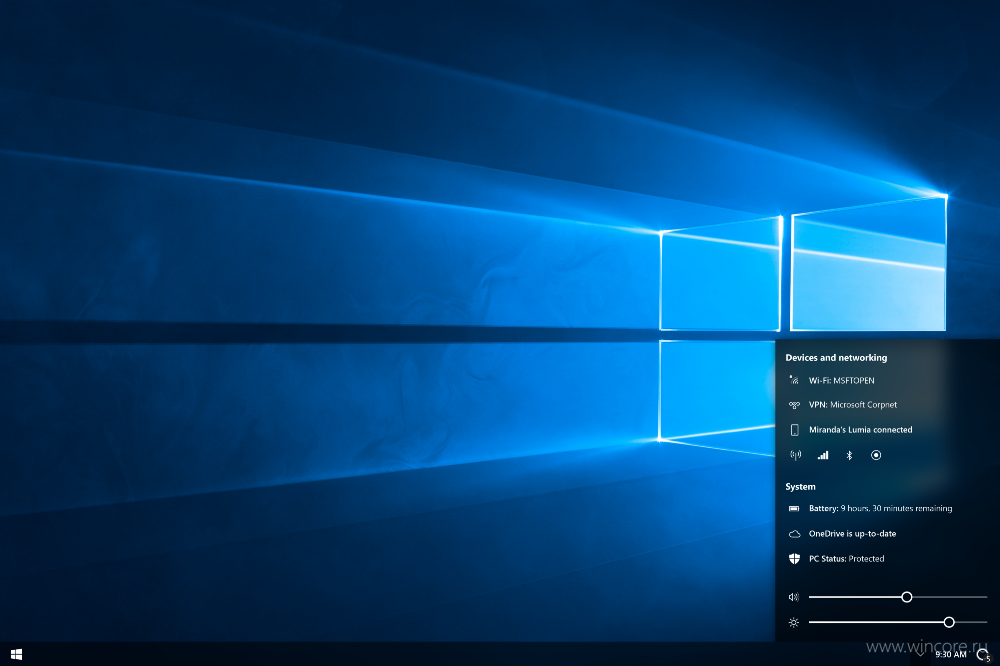Open the 9:30 AM taskbar clock
This screenshot has height=666, width=1000.
[x=951, y=655]
